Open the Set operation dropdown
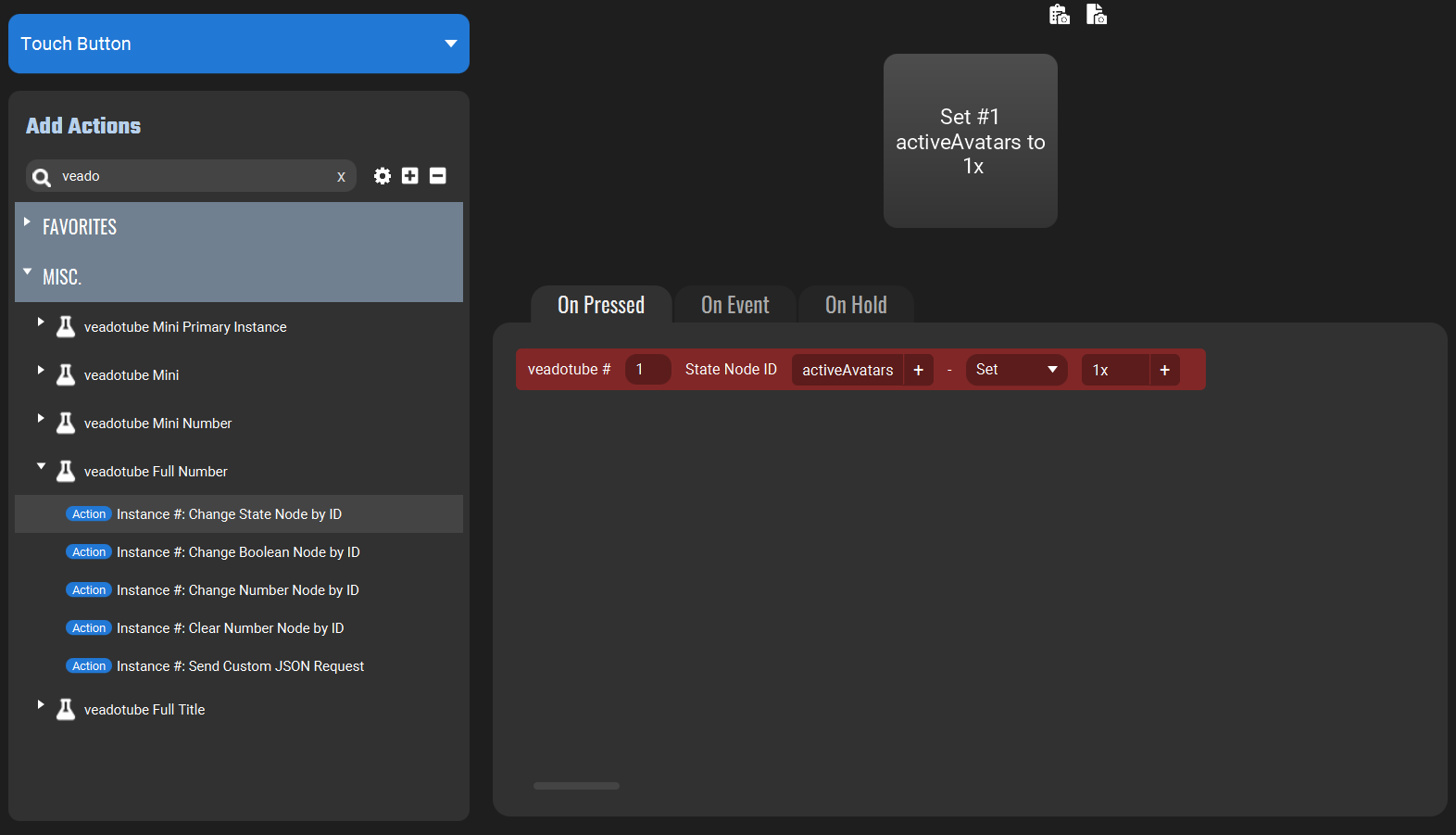This screenshot has width=1456, height=835. pos(1017,370)
